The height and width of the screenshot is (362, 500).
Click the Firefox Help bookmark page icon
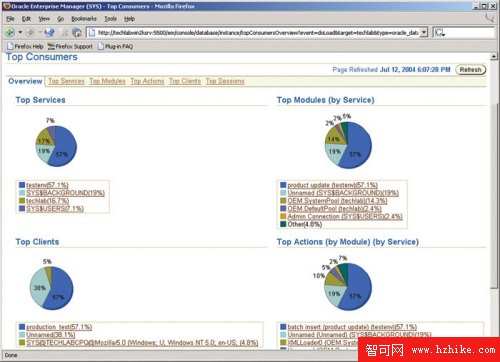point(10,46)
